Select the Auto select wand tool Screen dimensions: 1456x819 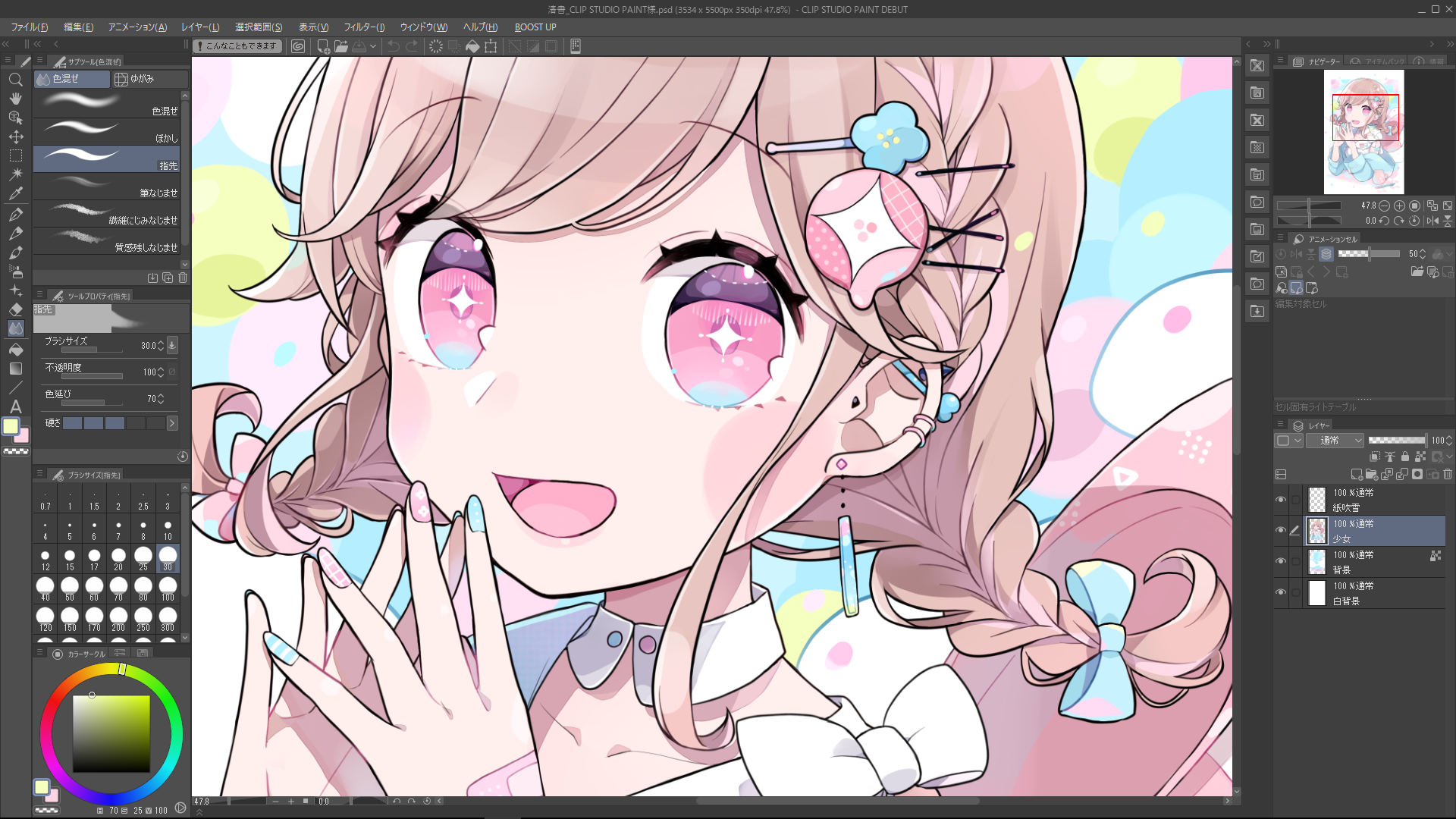coord(15,174)
